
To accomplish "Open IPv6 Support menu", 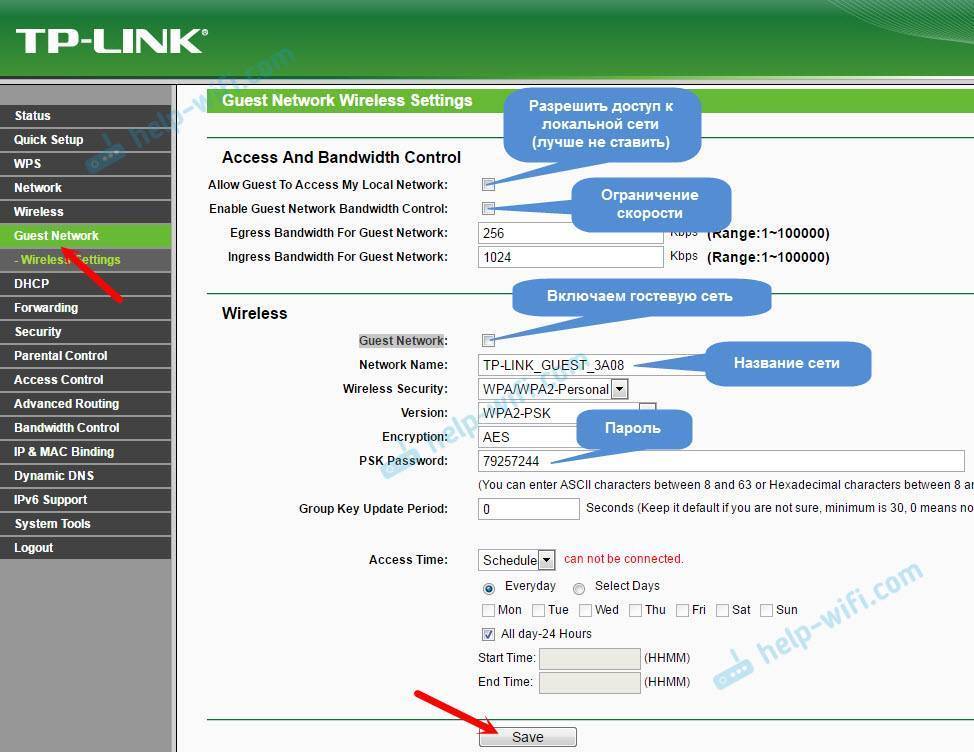I will point(85,500).
